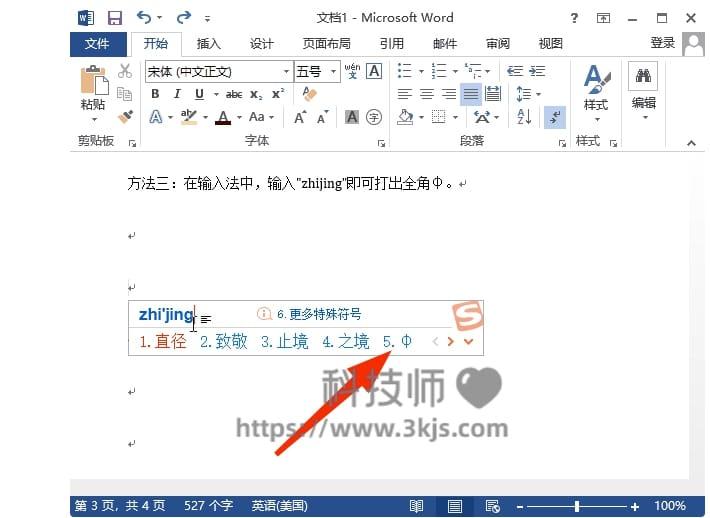
Task: Click the Undo arrow icon
Action: tap(144, 18)
